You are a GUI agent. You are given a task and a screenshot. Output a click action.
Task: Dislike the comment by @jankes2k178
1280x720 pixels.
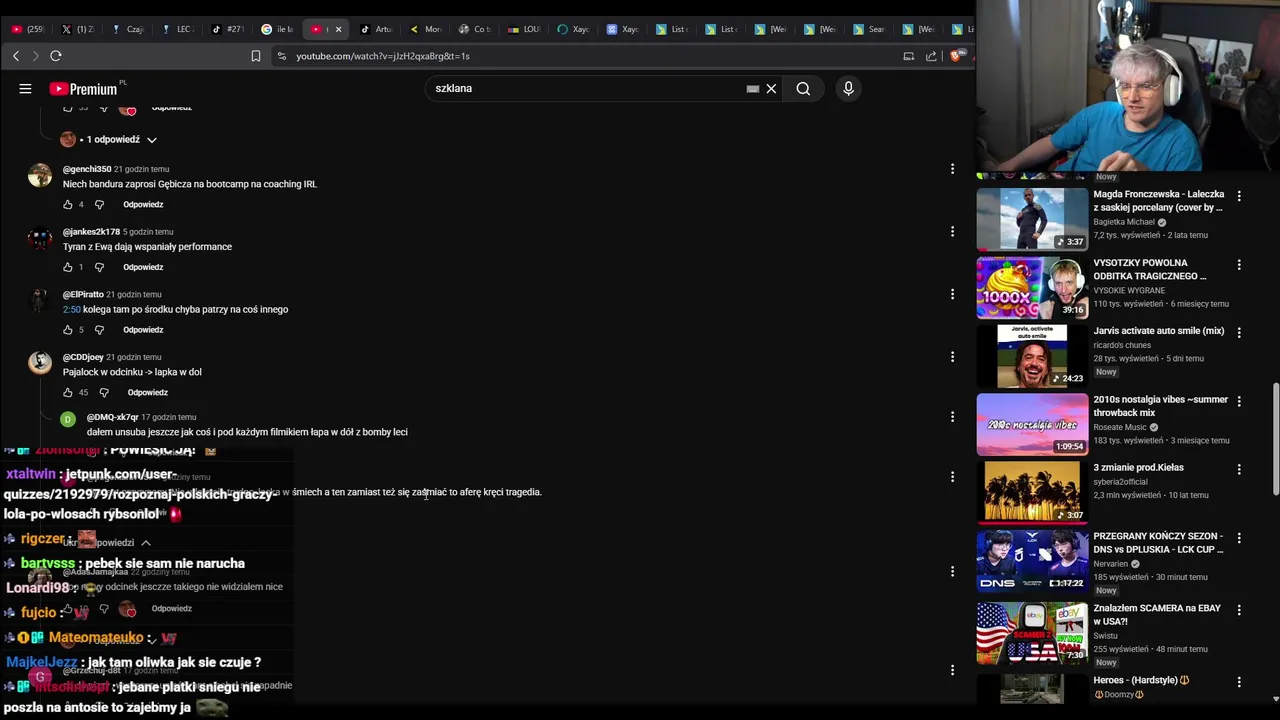(99, 268)
